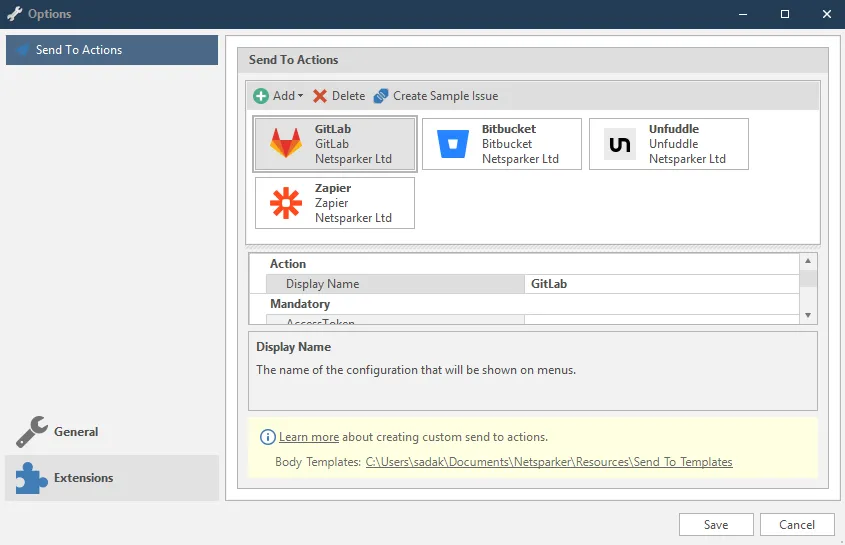Click Netsparker Ltd text in Unfuddle card
The height and width of the screenshot is (545, 845).
click(x=687, y=159)
